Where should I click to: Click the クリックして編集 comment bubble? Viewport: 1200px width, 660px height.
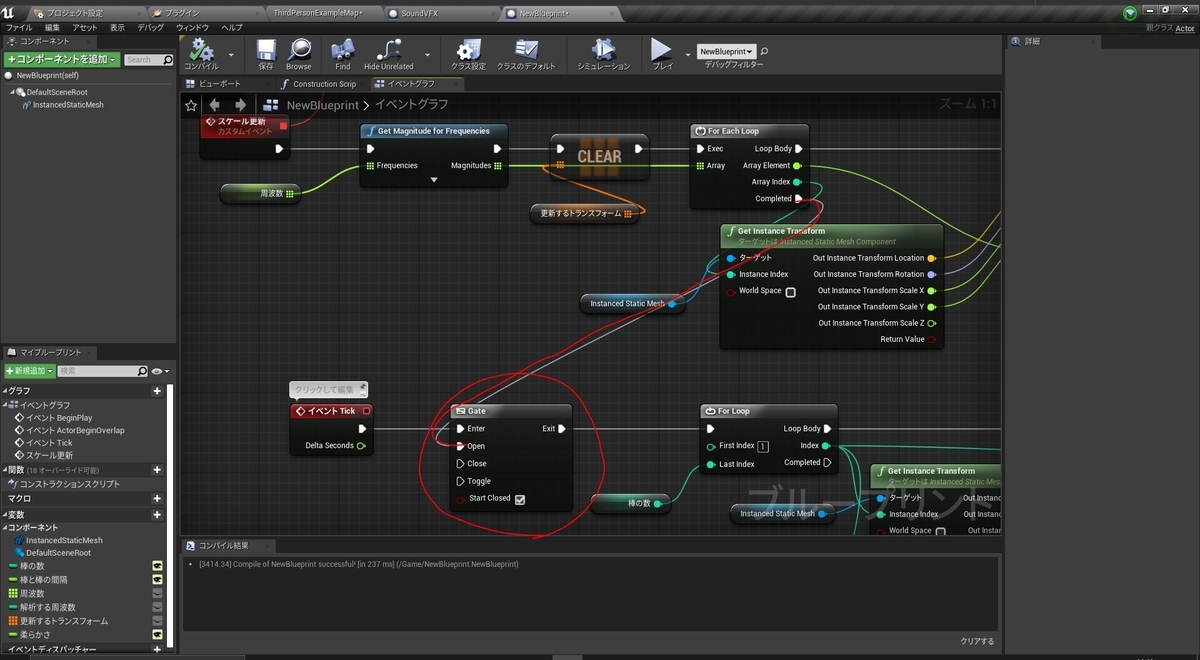click(x=329, y=389)
